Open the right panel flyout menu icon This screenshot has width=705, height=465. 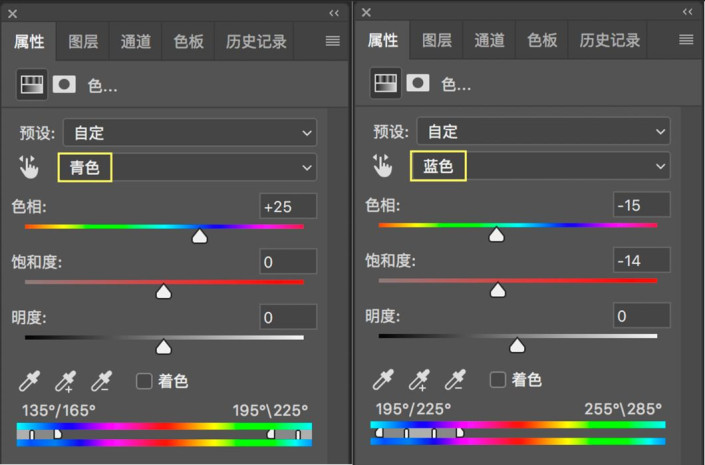tap(686, 40)
